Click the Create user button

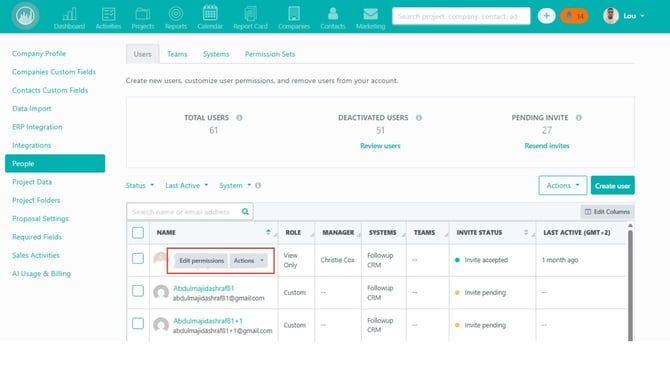[x=612, y=185]
